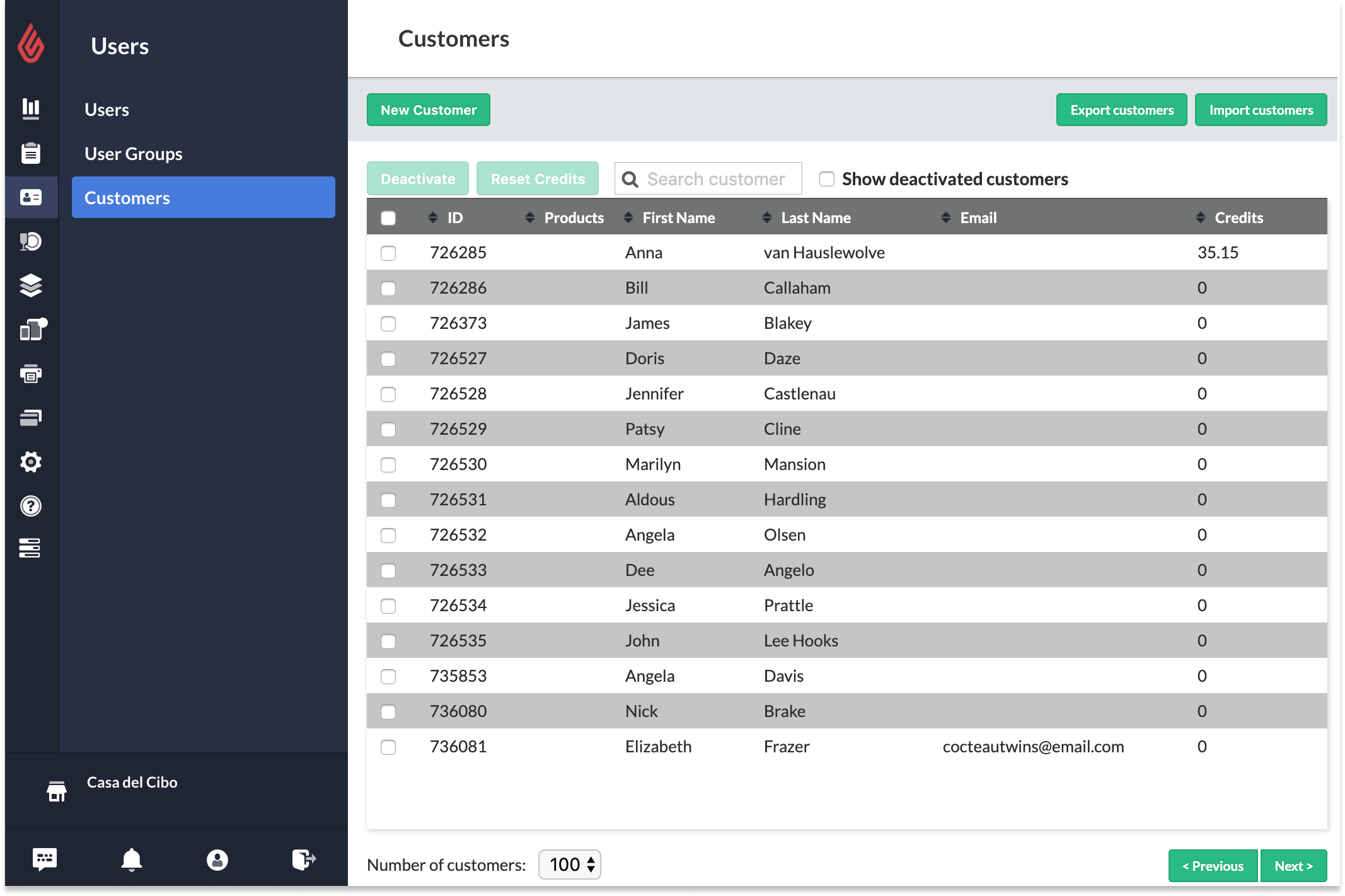This screenshot has width=1345, height=896.
Task: Click Export customers button
Action: point(1122,110)
